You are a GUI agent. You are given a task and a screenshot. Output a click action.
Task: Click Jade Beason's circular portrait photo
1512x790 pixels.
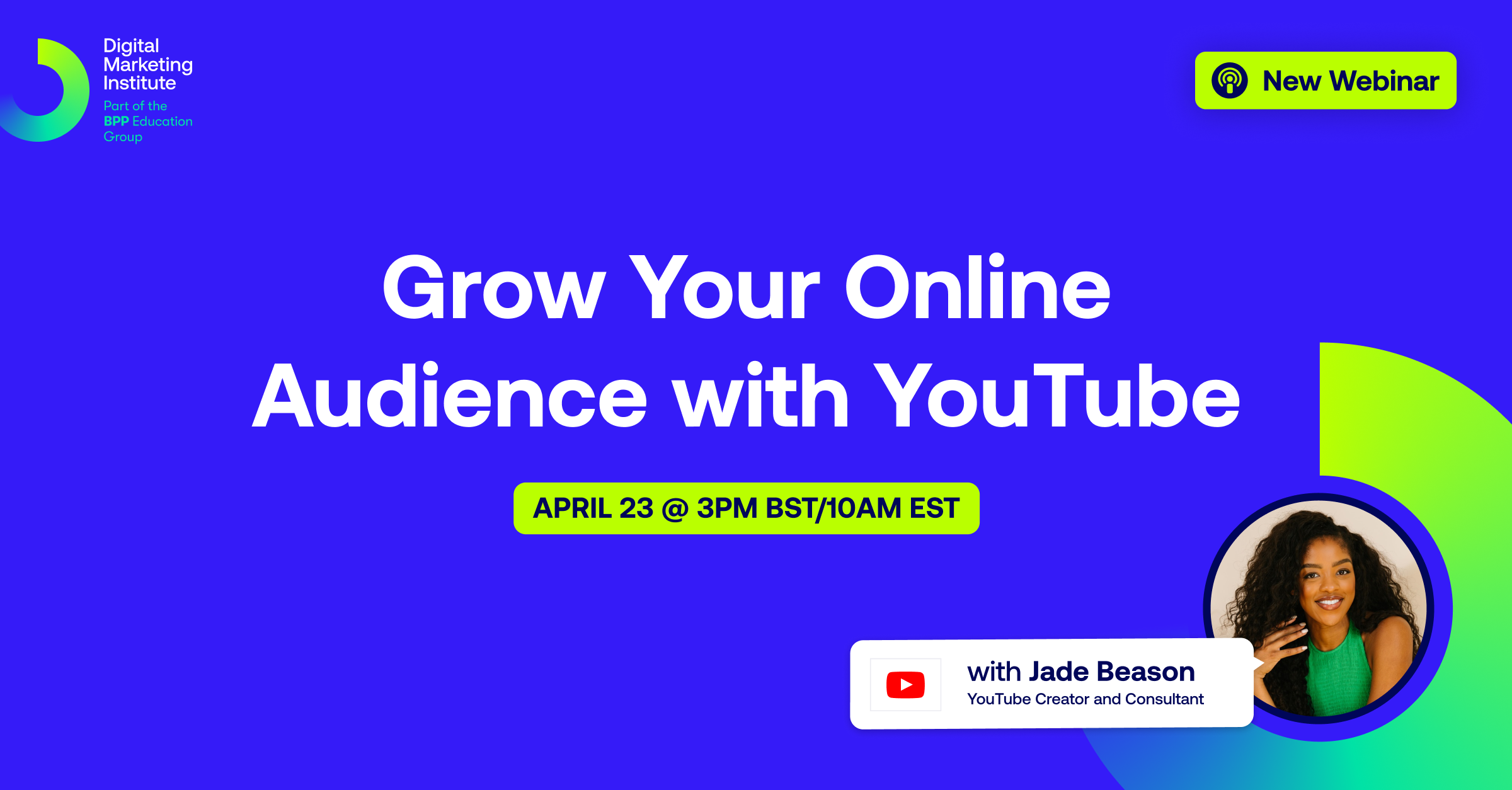1319,609
